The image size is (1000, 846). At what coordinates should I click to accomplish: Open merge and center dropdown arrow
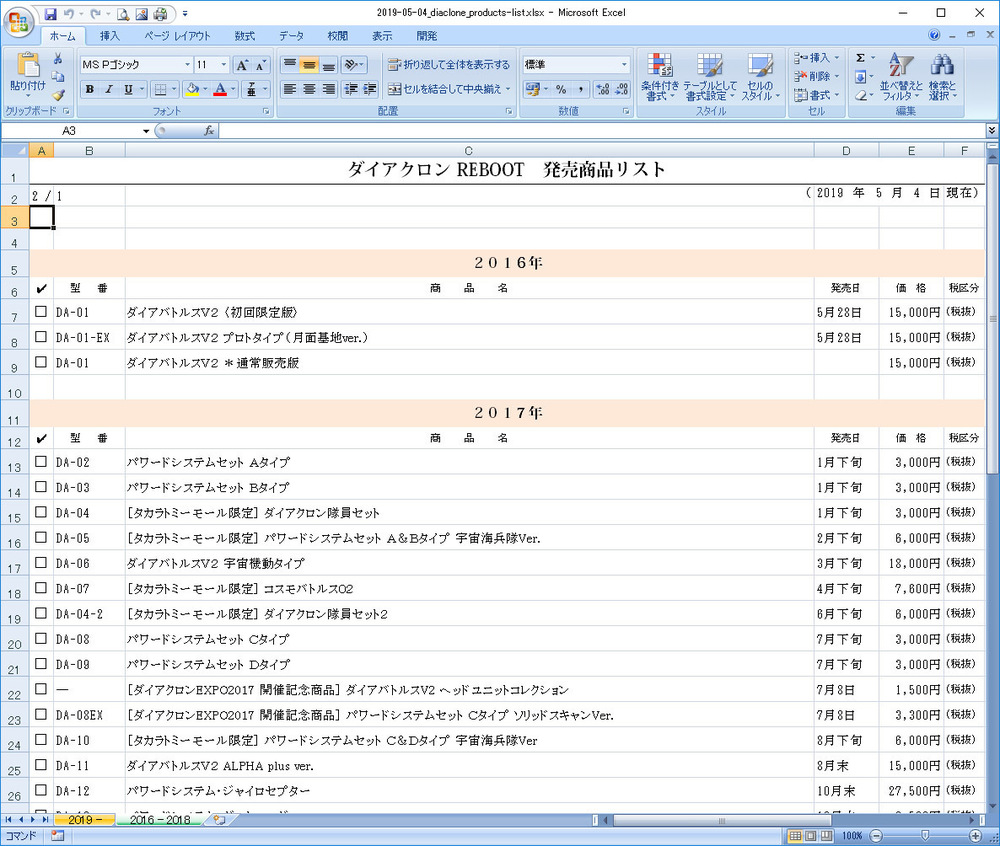click(x=508, y=89)
